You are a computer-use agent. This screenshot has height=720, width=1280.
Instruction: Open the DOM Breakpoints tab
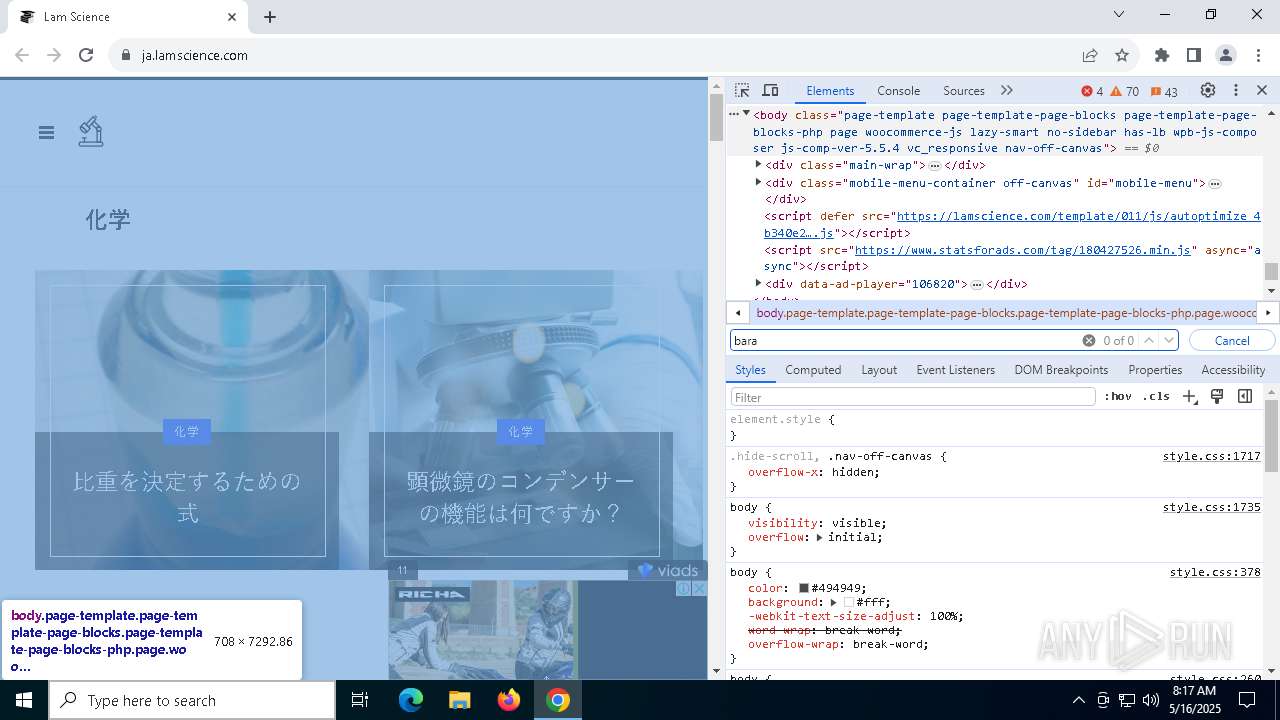(1061, 370)
